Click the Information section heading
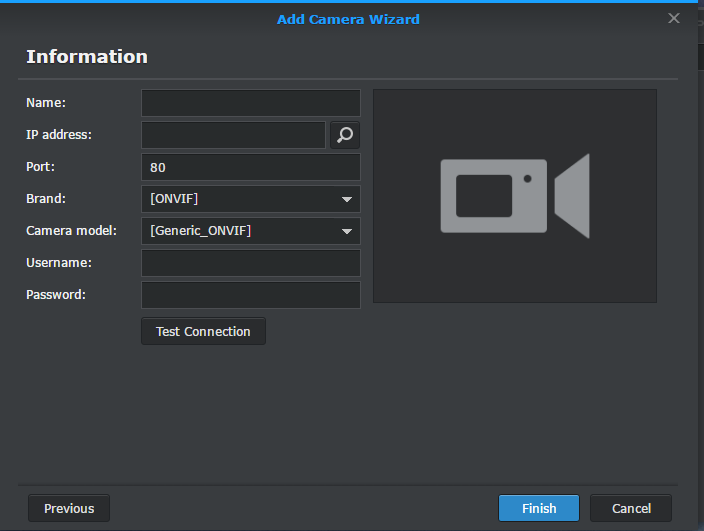 (87, 57)
